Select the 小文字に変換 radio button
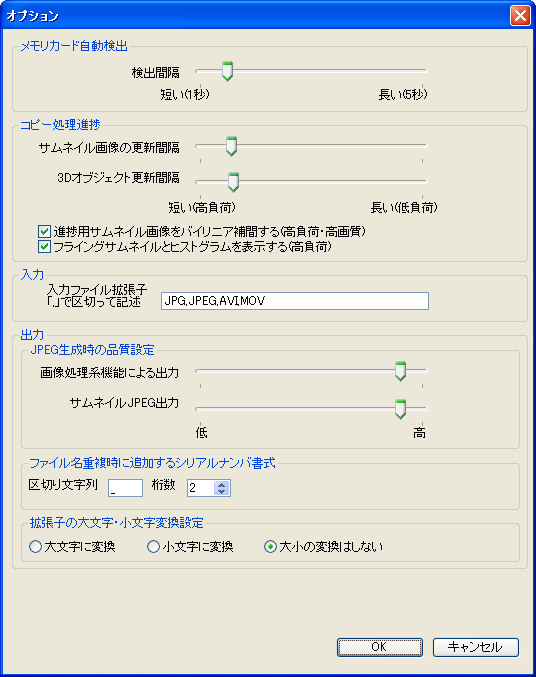The width and height of the screenshot is (536, 677). click(153, 547)
